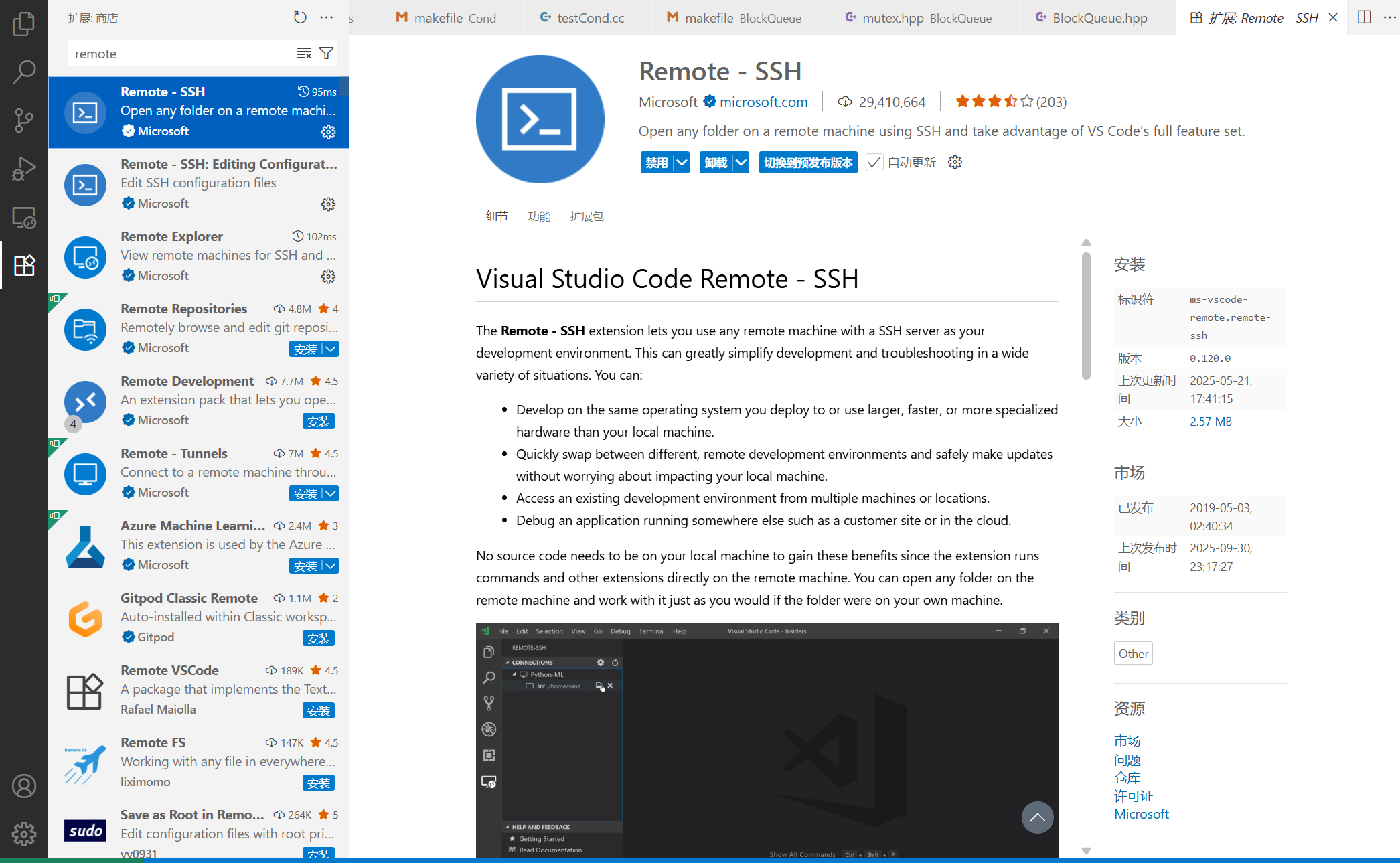Image resolution: width=1400 pixels, height=863 pixels.
Task: Click the settings gear beside auto update
Action: tap(955, 163)
